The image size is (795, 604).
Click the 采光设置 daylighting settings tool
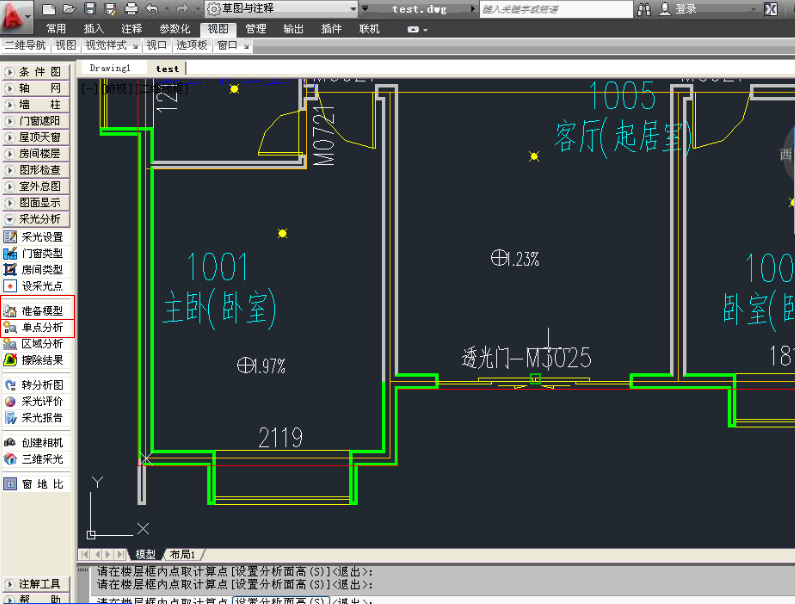(x=41, y=237)
